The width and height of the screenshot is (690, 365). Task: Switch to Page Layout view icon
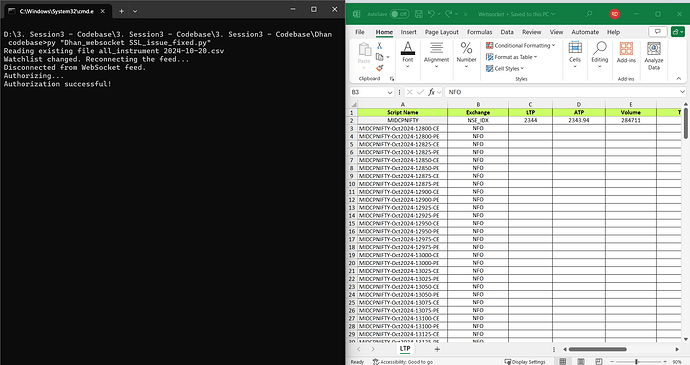point(581,361)
